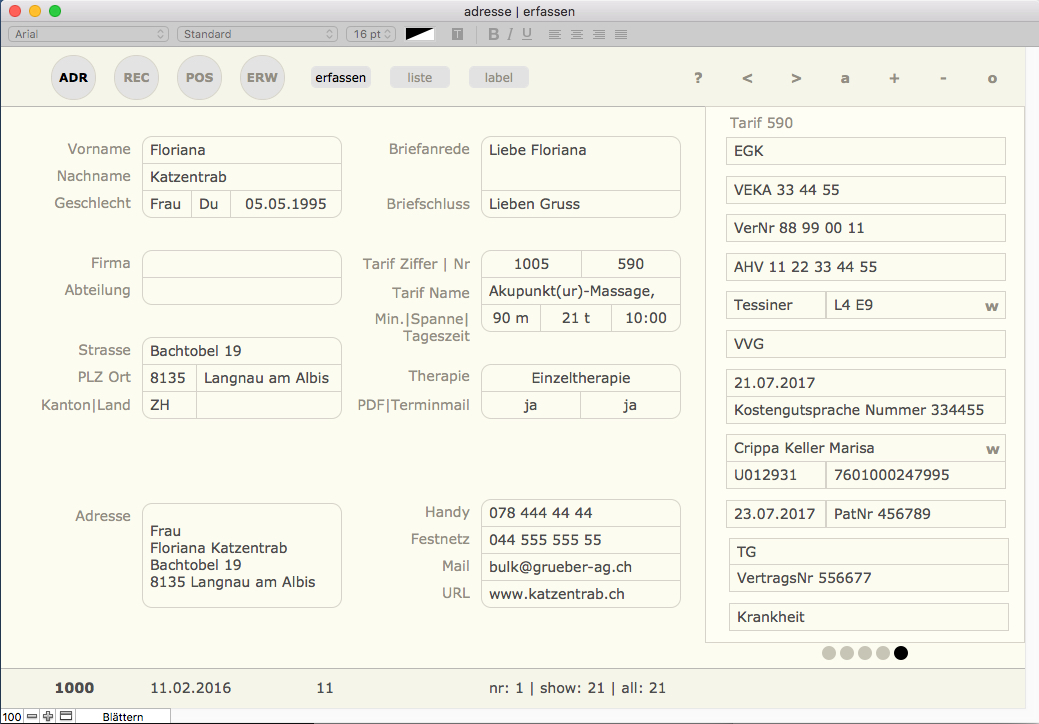Zoom out with the minus button
Viewport: 1039px width, 724px height.
[32, 716]
